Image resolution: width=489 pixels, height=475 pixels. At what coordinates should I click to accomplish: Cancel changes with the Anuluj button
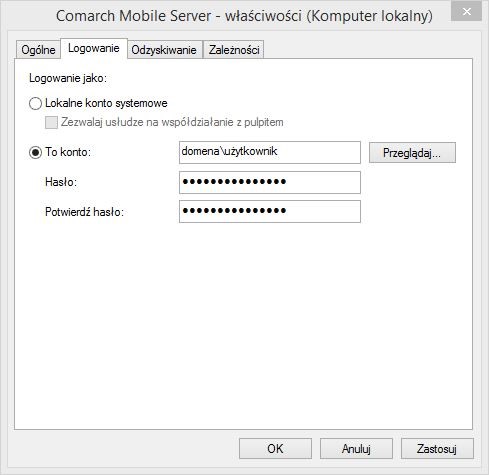[356, 449]
